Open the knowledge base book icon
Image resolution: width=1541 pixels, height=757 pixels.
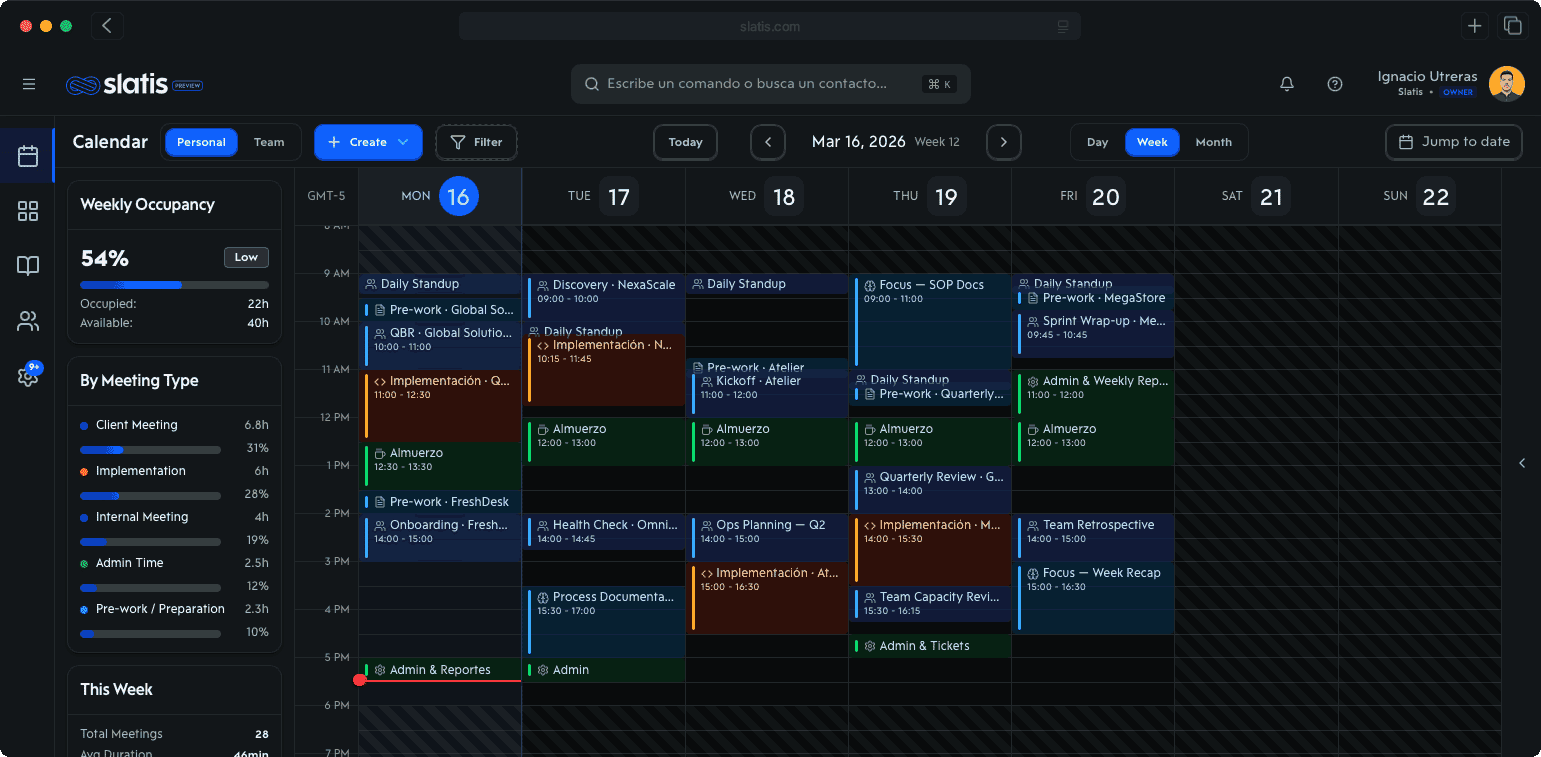[x=27, y=266]
